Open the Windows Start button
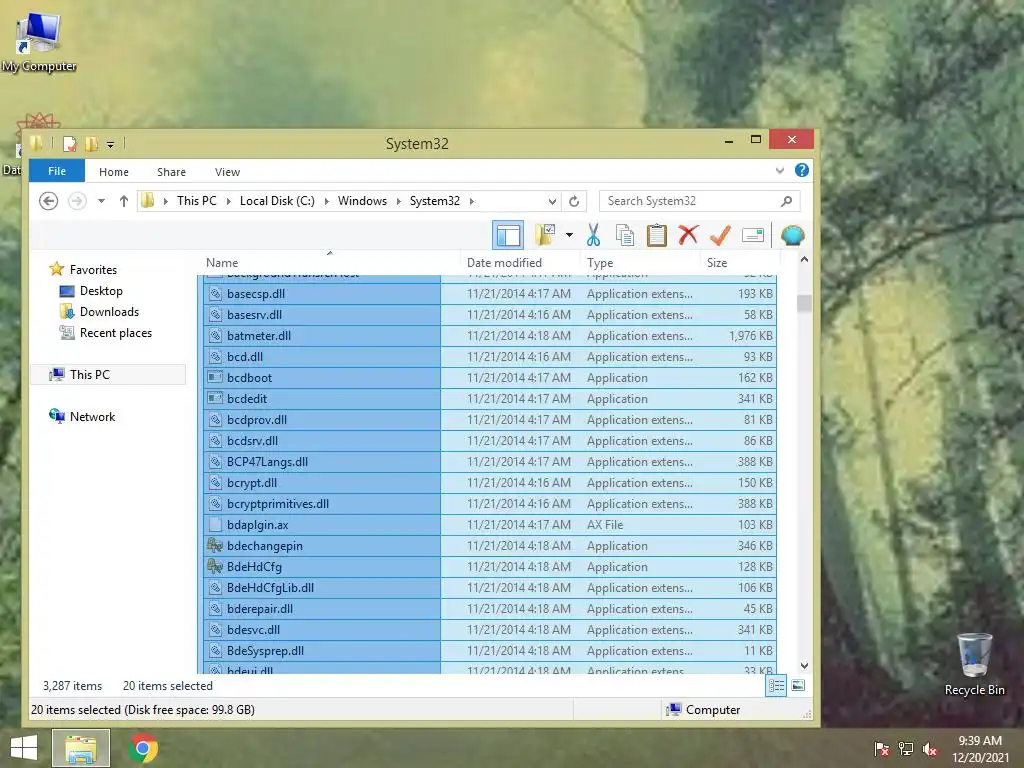1024x768 pixels. point(24,748)
